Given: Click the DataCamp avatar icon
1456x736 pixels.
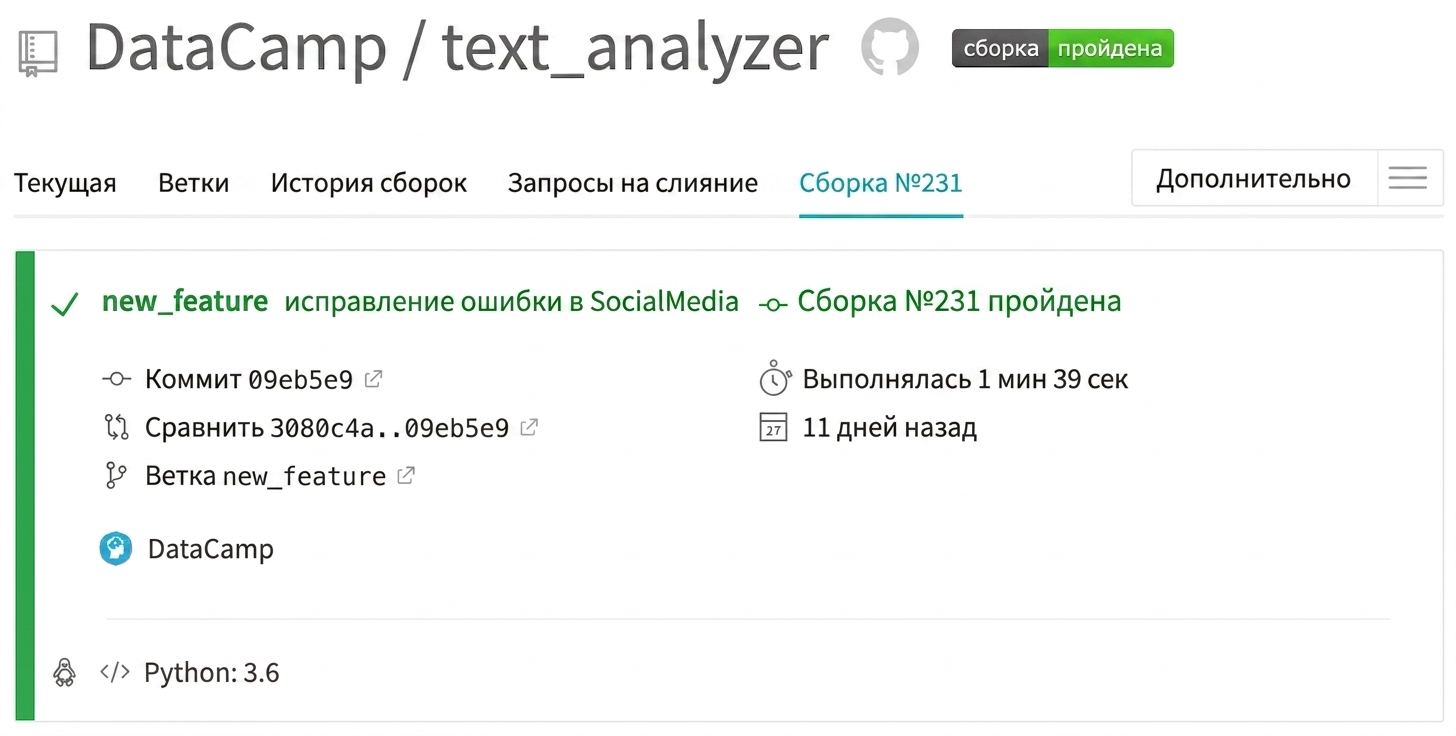Looking at the screenshot, I should (x=116, y=548).
